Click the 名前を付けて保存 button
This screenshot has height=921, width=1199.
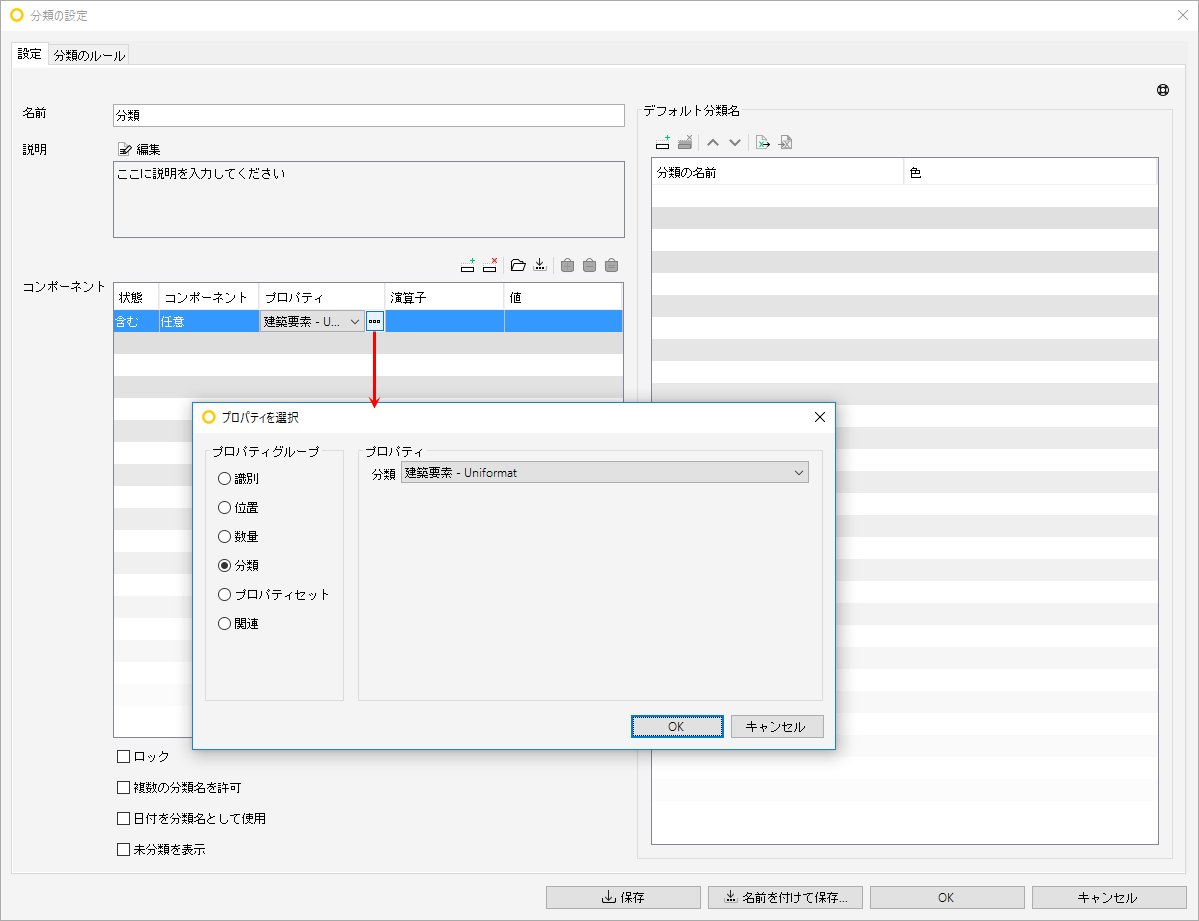point(785,897)
